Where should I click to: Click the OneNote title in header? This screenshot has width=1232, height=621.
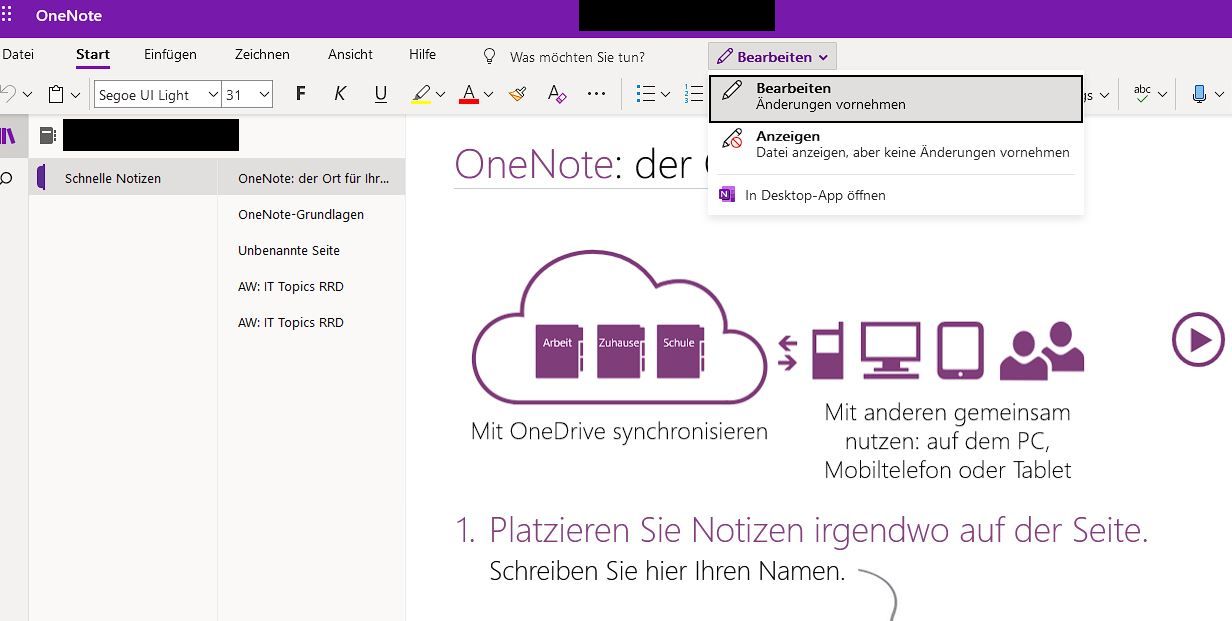click(x=68, y=15)
